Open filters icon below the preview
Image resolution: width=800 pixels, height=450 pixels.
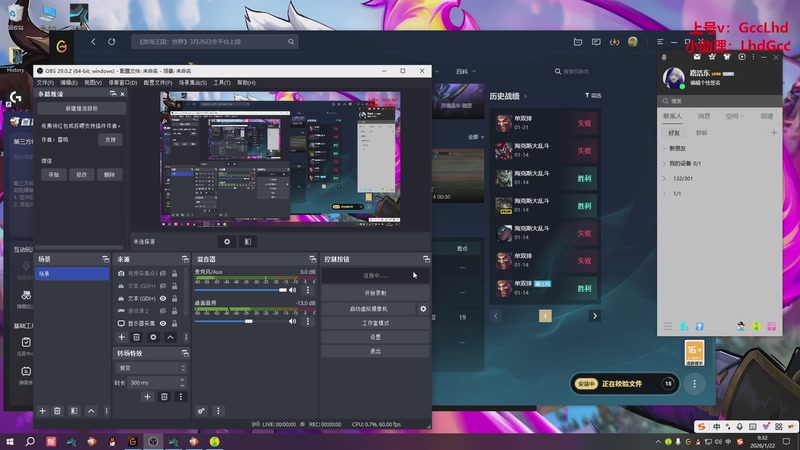247,241
